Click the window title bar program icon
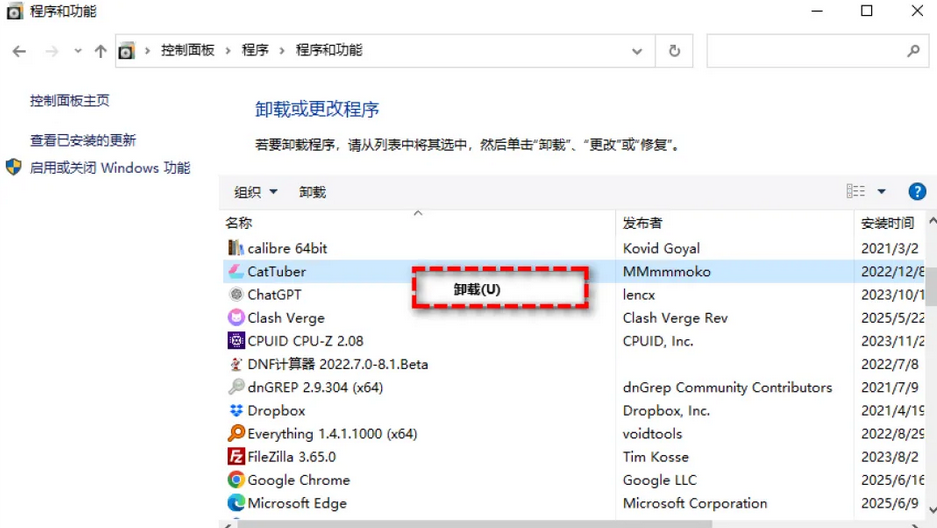 (14, 11)
